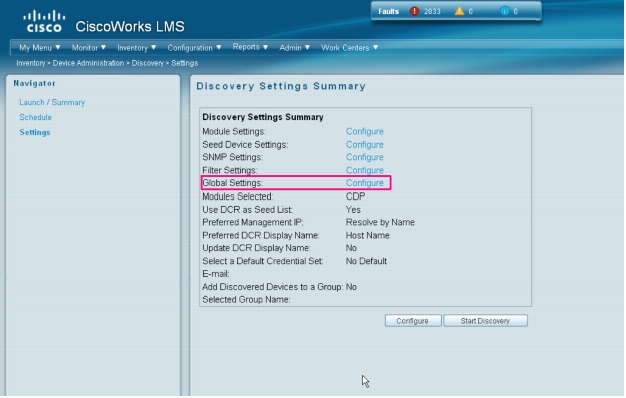
Task: Open the Monitor menu
Action: click(x=89, y=48)
